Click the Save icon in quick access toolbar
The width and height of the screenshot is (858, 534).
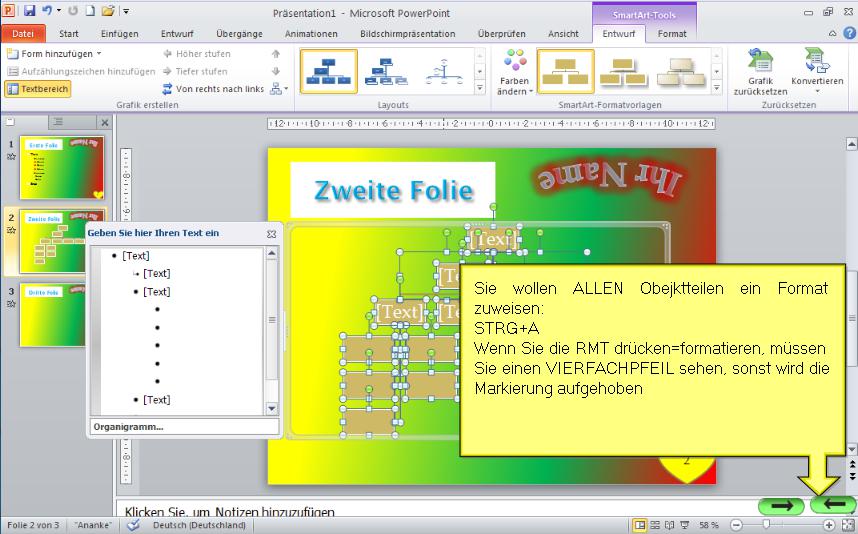[x=29, y=11]
